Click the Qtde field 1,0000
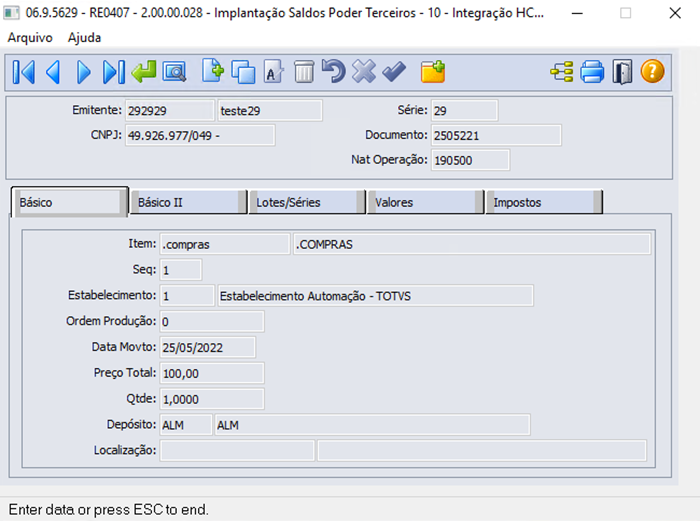Viewport: 700px width, 521px height. (x=212, y=399)
